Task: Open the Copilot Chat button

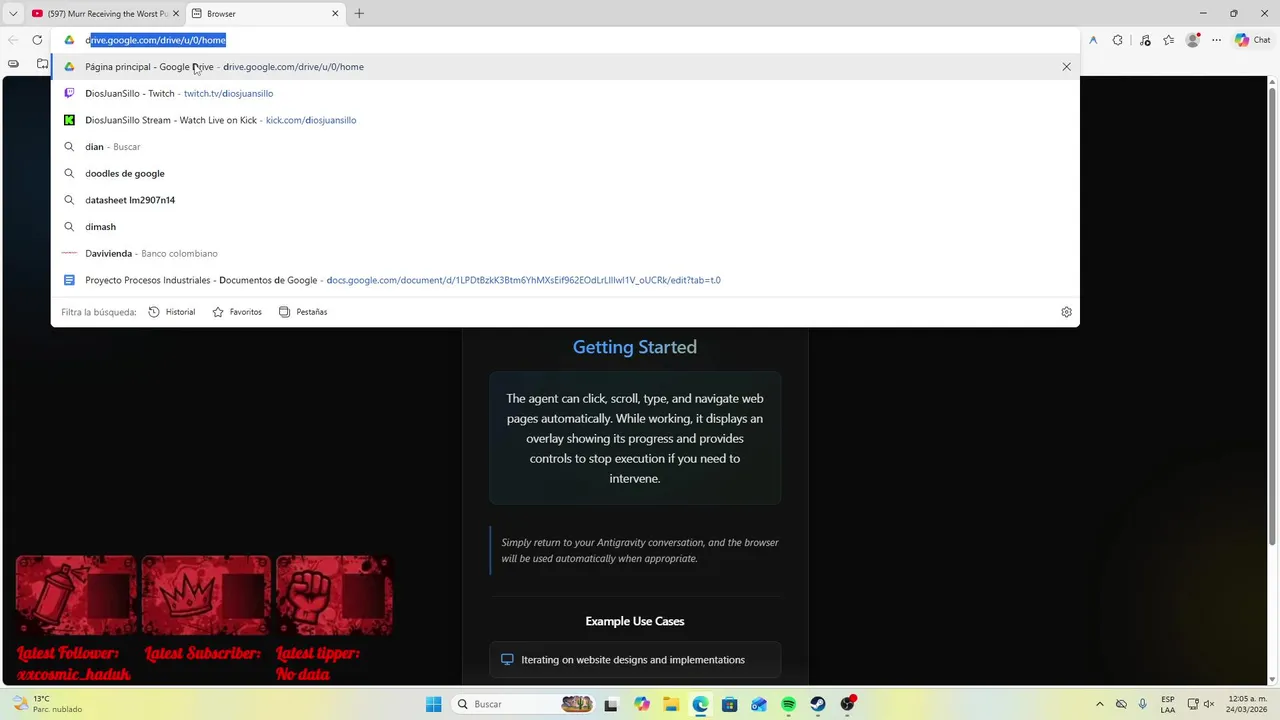Action: point(1252,40)
